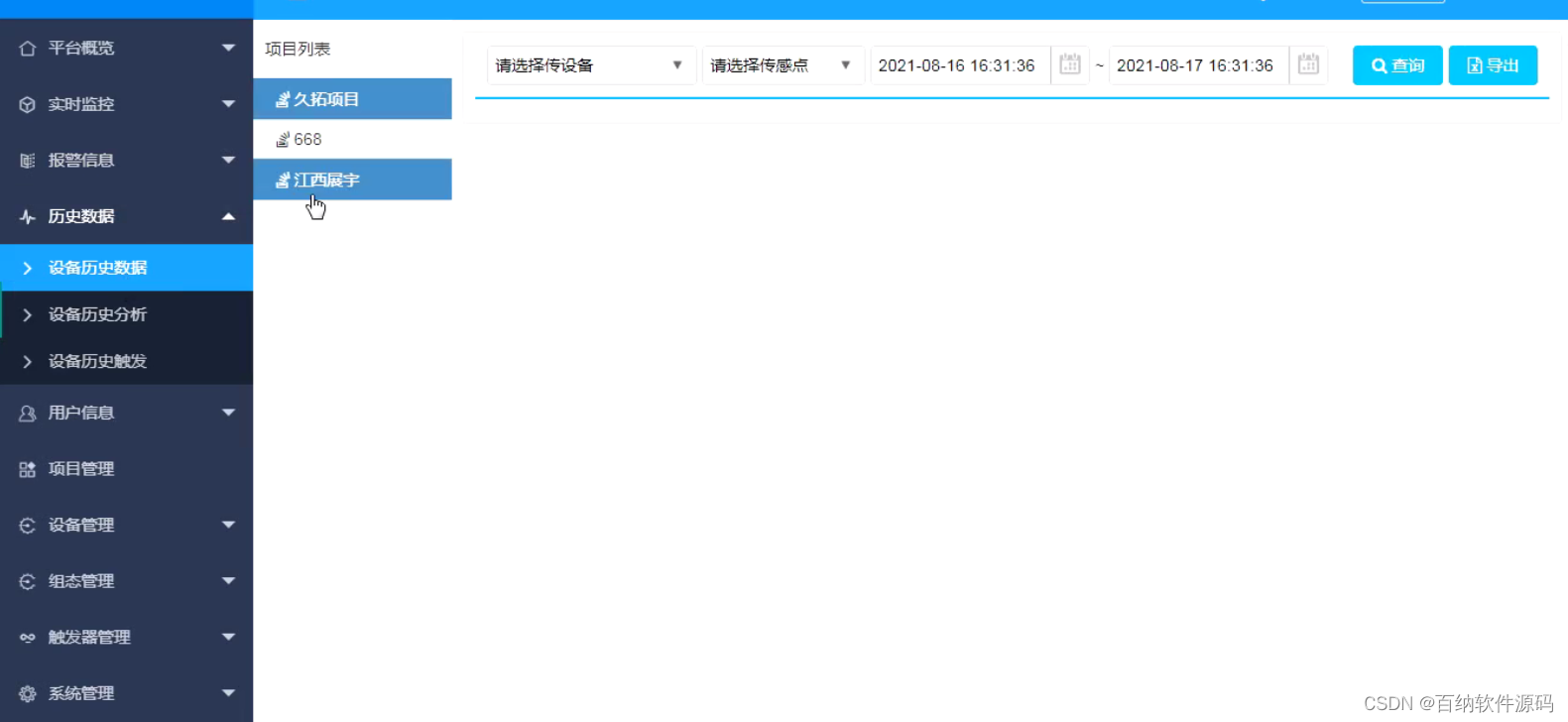Screen dimensions: 1568x722
Task: Click the icon beside 组态管理
Action: pyautogui.click(x=28, y=581)
